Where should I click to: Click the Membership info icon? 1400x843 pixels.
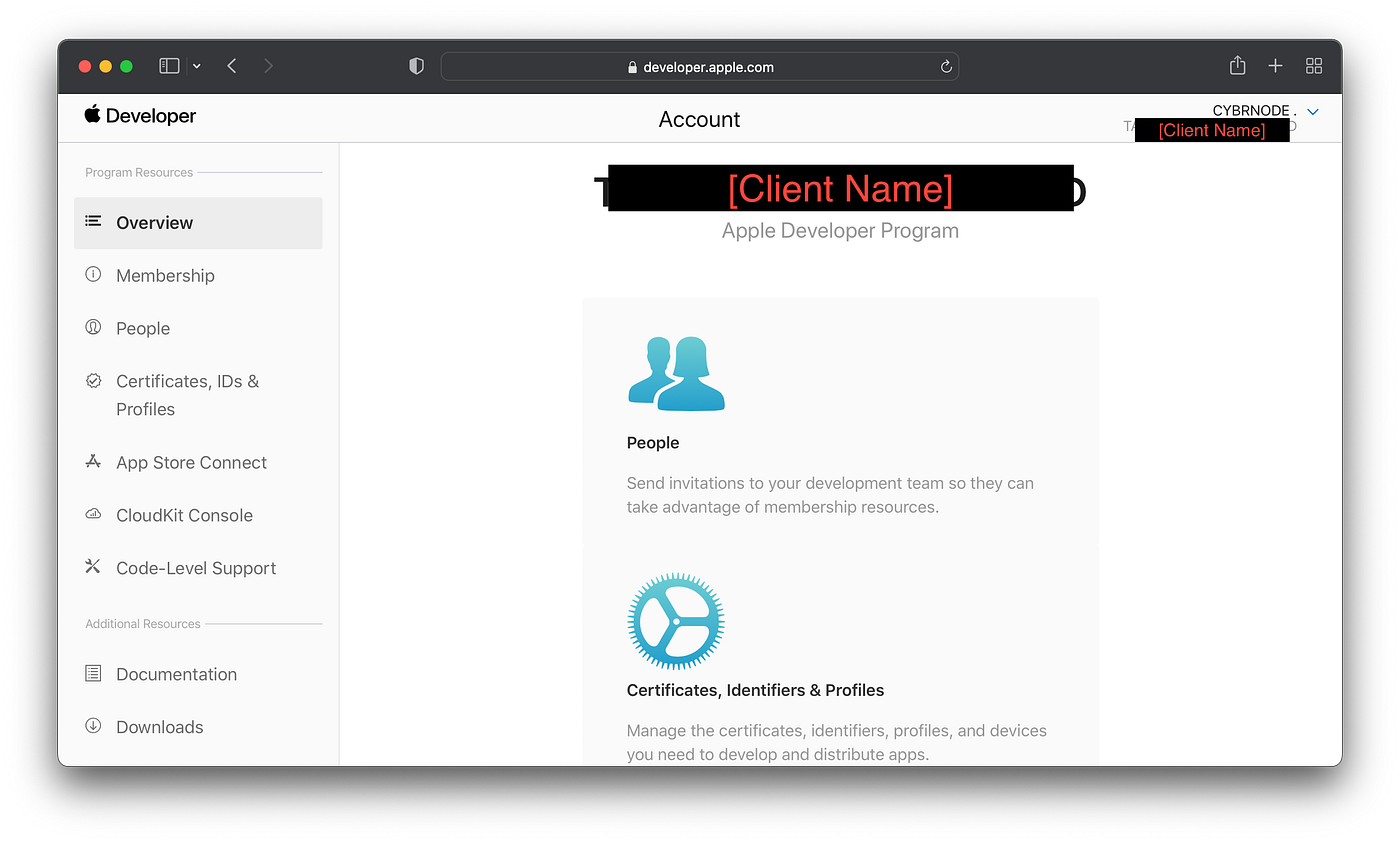click(93, 274)
